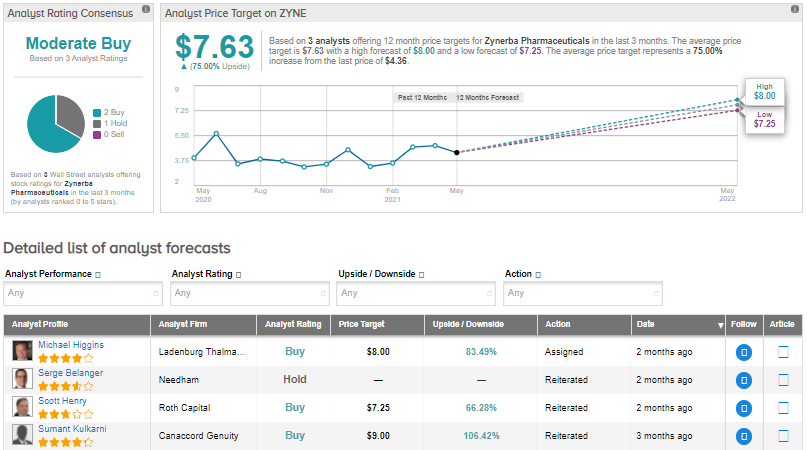The width and height of the screenshot is (807, 450).
Task: Open Serge Belanger analyst profile link
Action: [x=71, y=373]
